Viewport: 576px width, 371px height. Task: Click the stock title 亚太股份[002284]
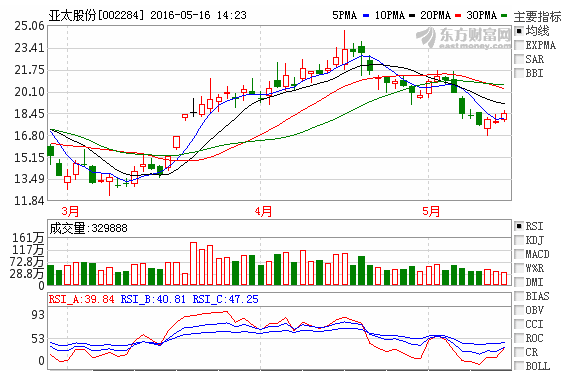coord(97,15)
